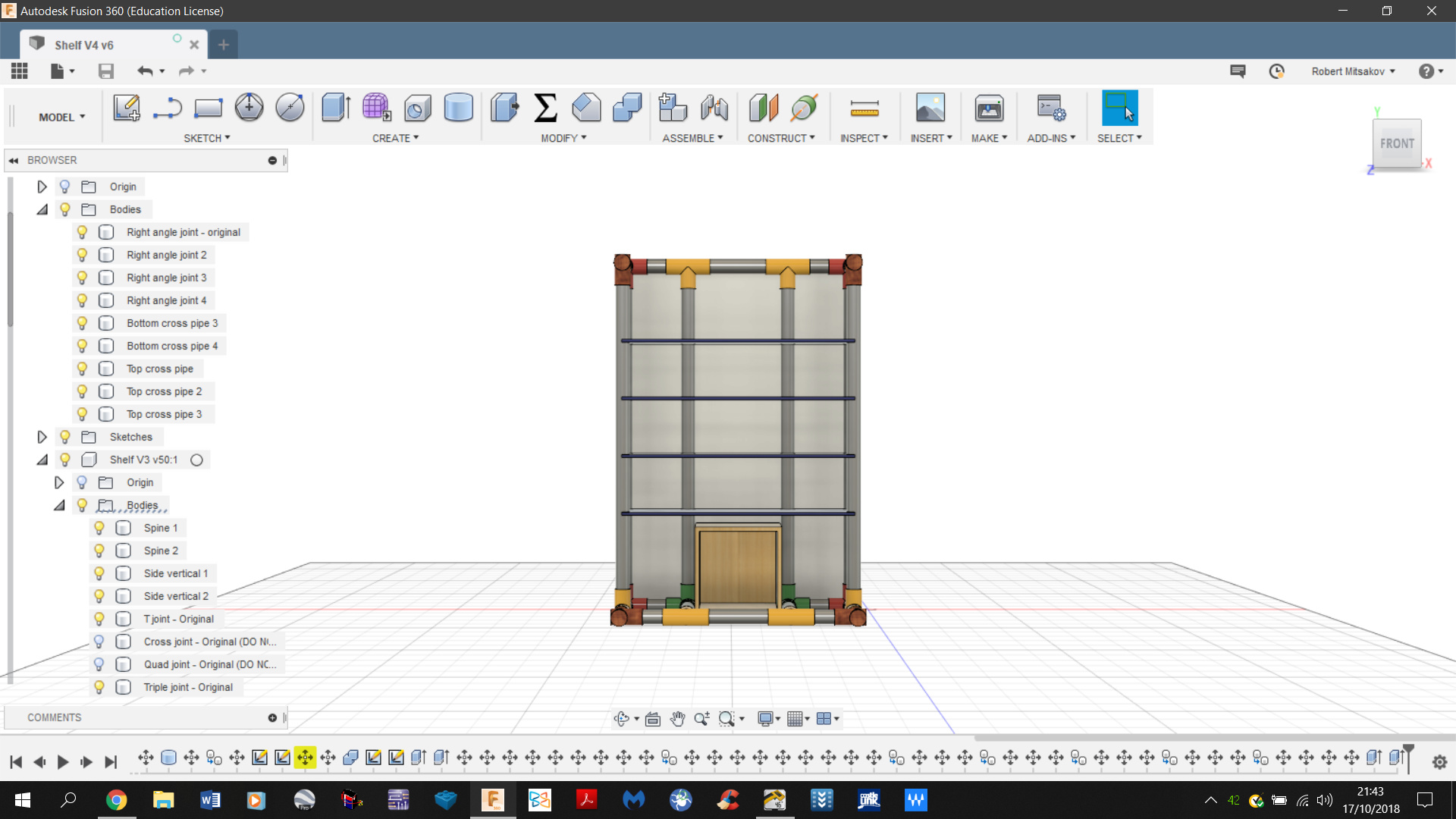Open the ASSEMBLE menu
Viewport: 1456px width, 819px height.
pyautogui.click(x=692, y=138)
